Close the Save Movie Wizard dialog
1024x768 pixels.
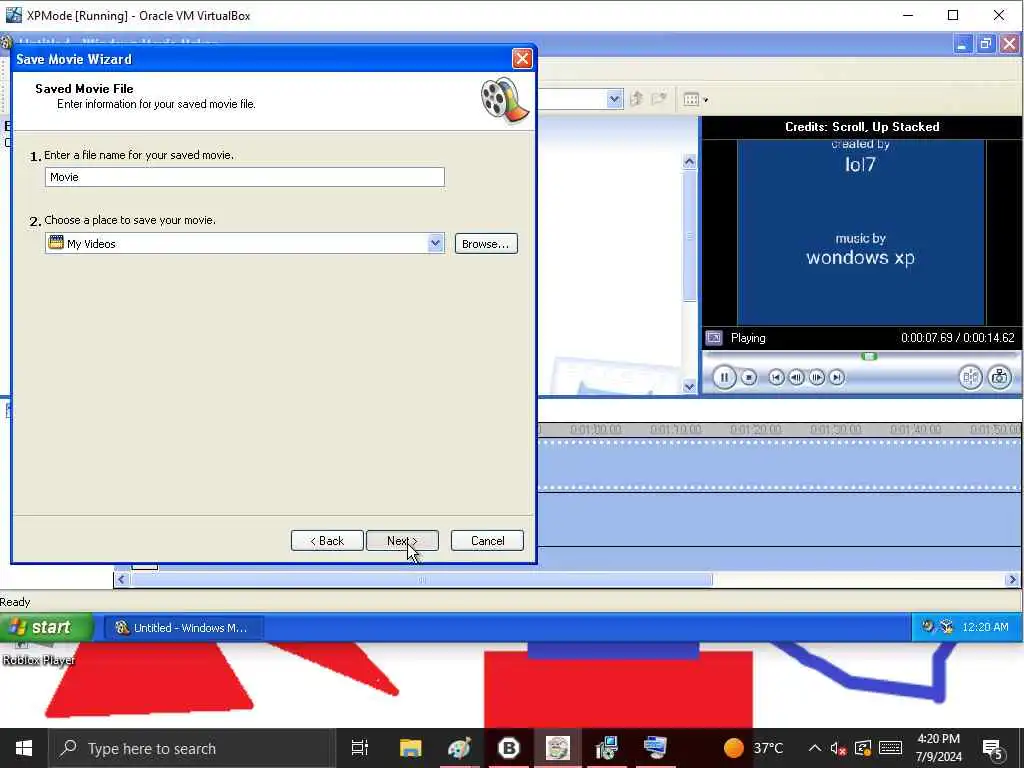point(522,59)
